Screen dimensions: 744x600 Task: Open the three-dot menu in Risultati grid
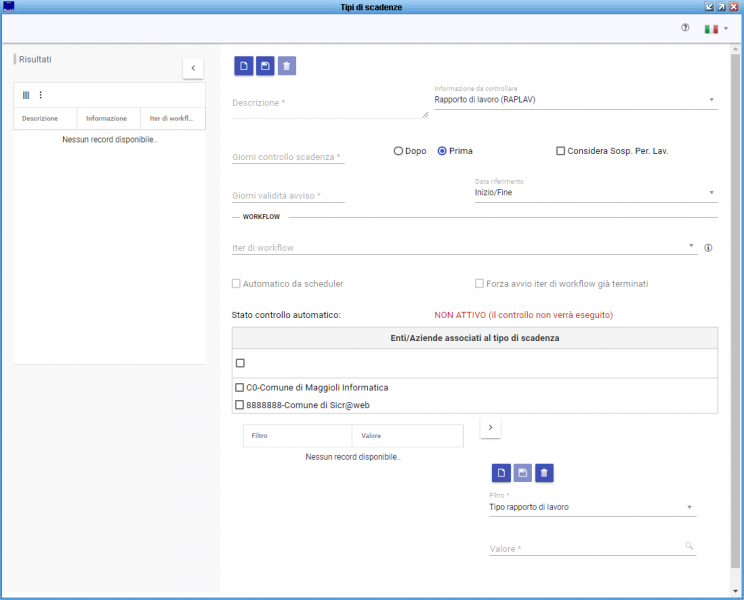pos(41,95)
